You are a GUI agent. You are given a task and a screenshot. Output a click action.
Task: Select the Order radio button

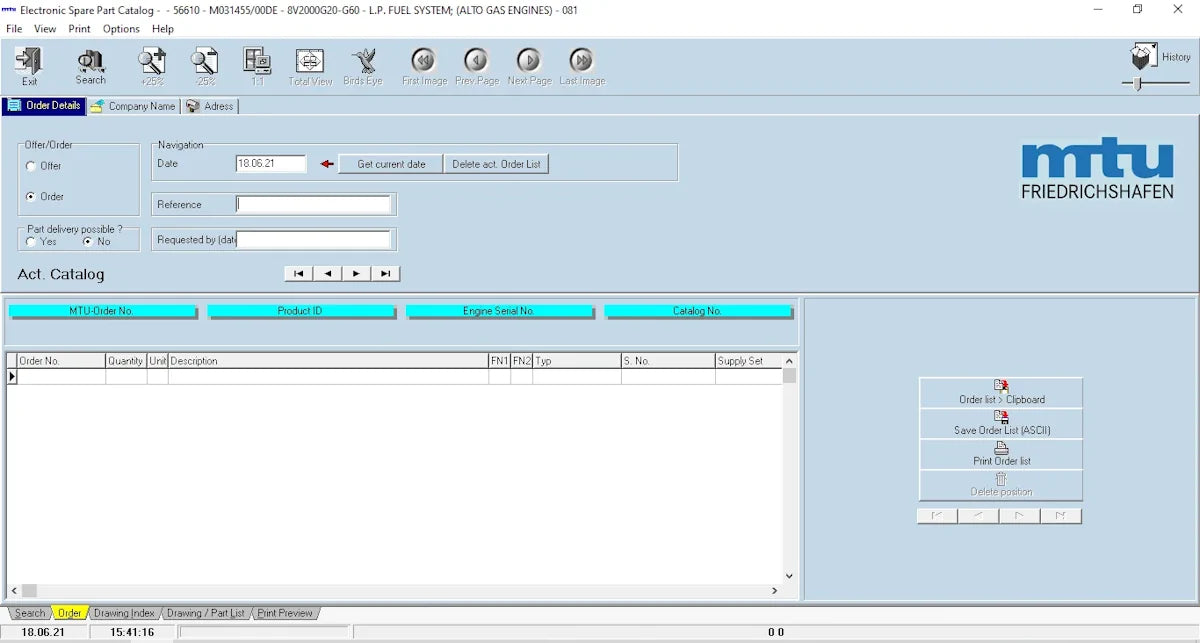point(31,197)
